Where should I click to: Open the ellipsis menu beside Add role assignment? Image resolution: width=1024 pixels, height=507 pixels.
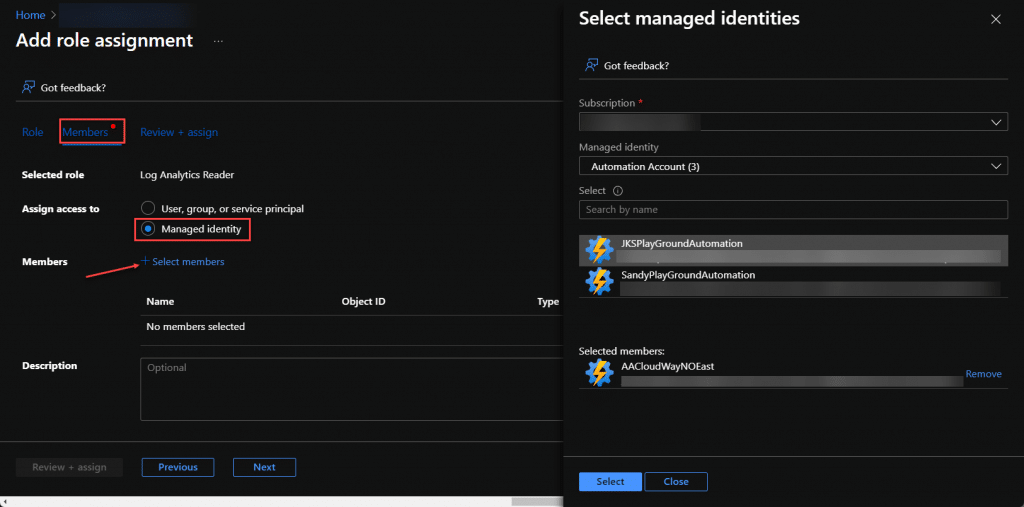point(218,41)
